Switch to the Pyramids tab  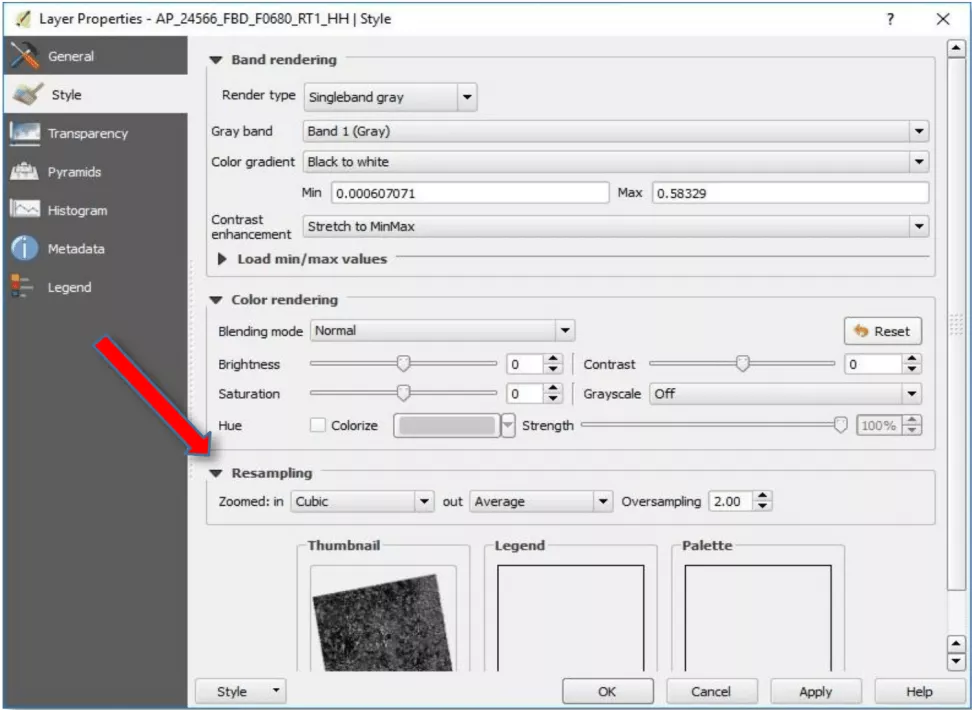click(x=95, y=172)
